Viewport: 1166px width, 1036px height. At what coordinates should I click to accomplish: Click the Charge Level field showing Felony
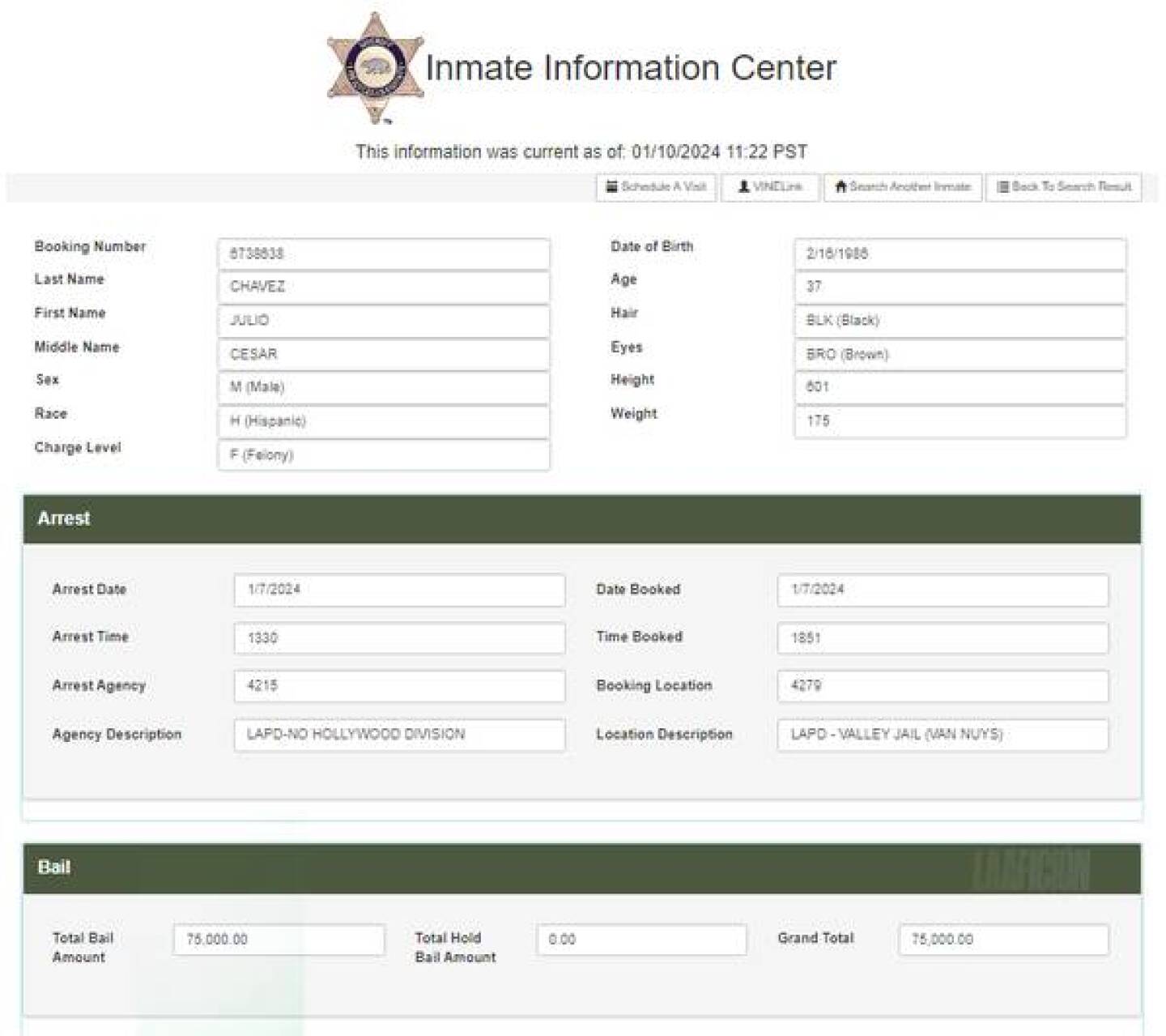click(383, 455)
